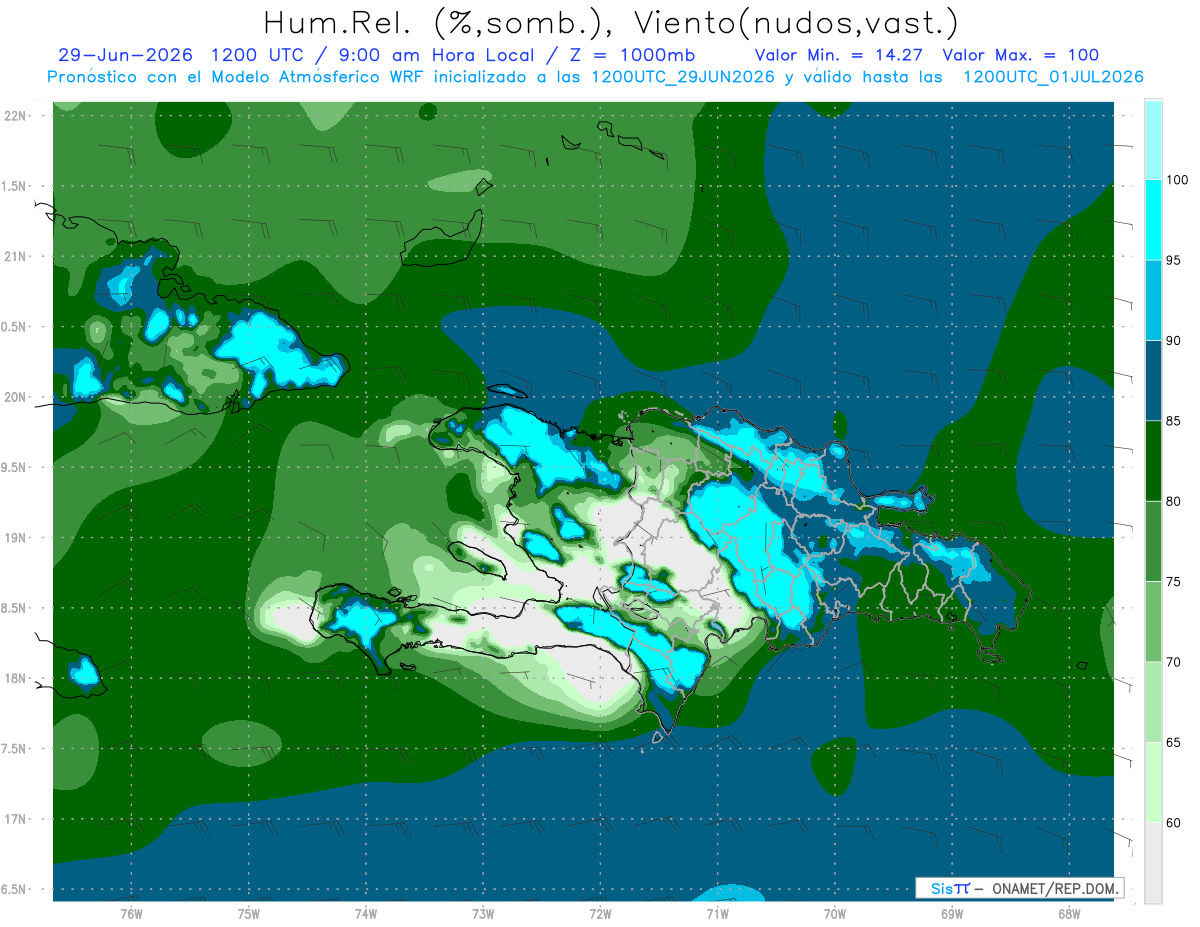Choose the pale green 65–70 legend swatch

1153,702
